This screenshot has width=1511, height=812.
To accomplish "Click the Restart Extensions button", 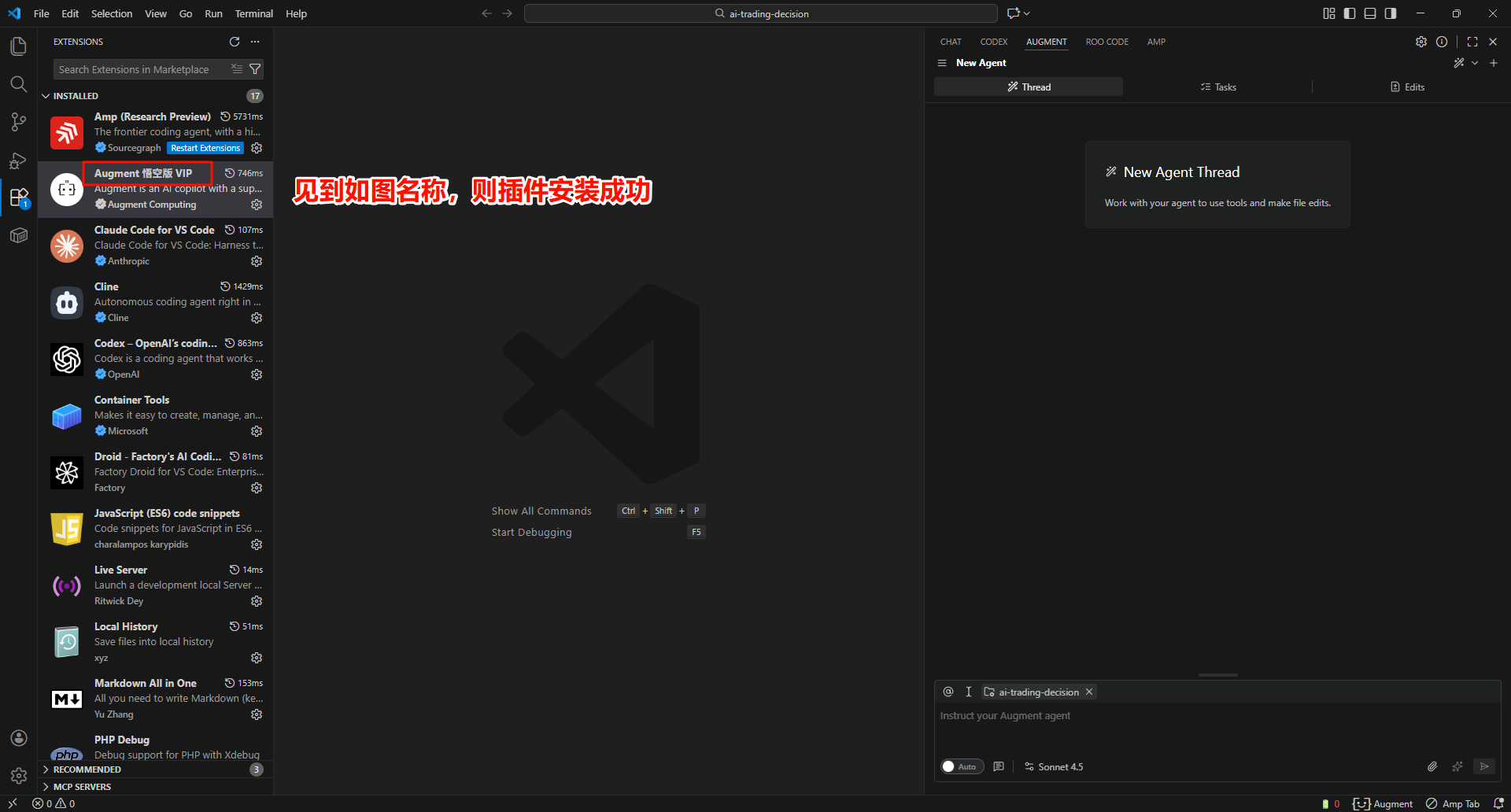I will tap(205, 148).
